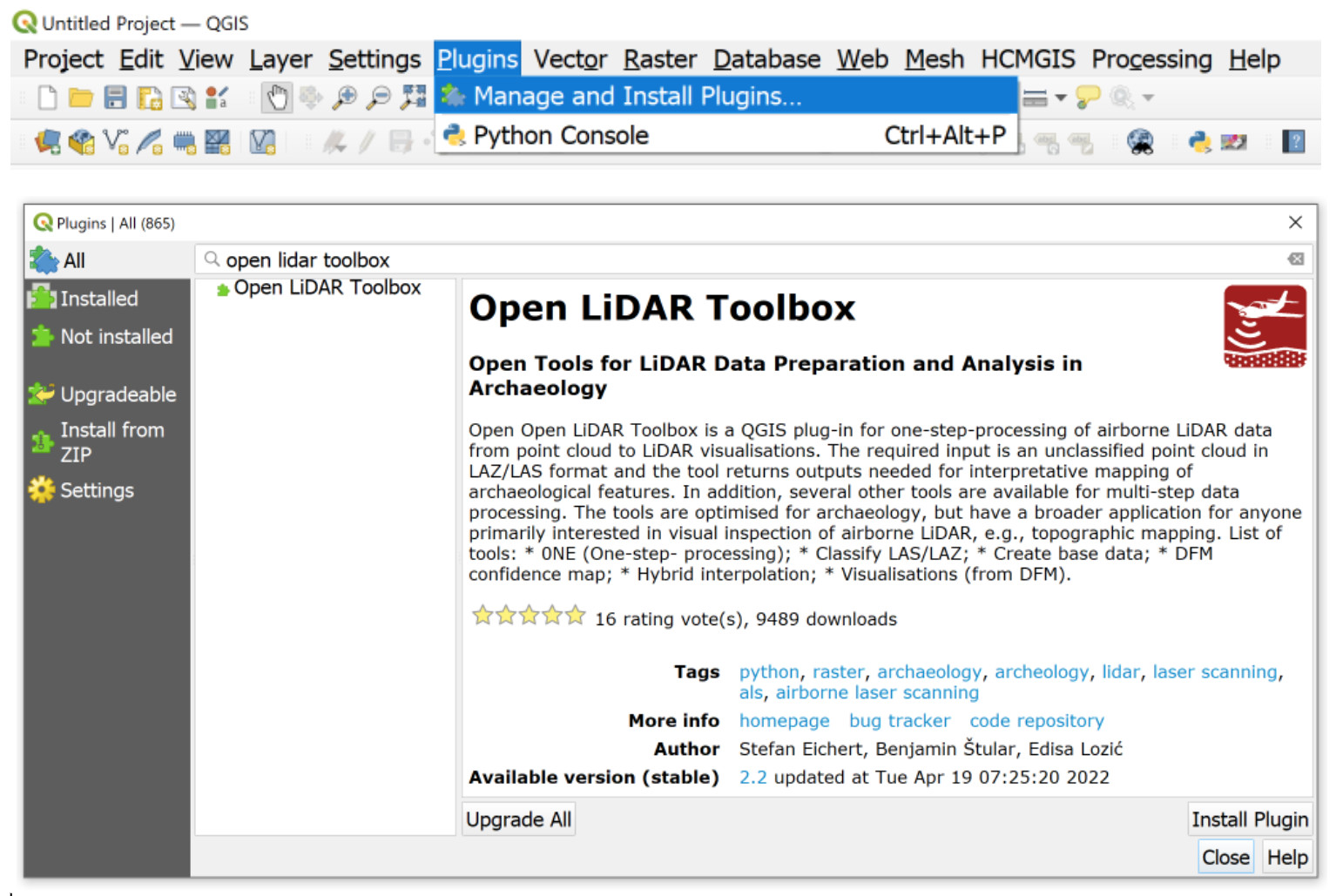Choose Manage and Install Plugins entry
Viewport: 1336px width, 896px height.
(x=726, y=96)
